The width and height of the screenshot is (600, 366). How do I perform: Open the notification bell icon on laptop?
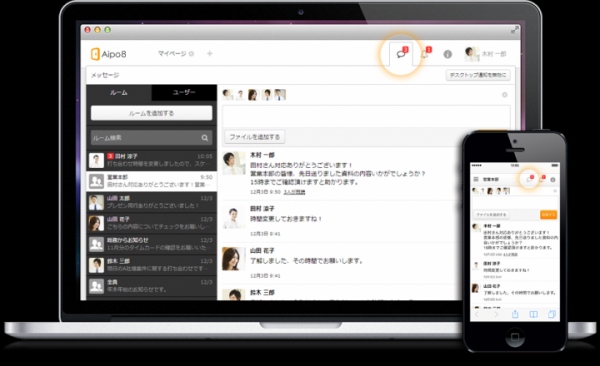click(424, 54)
